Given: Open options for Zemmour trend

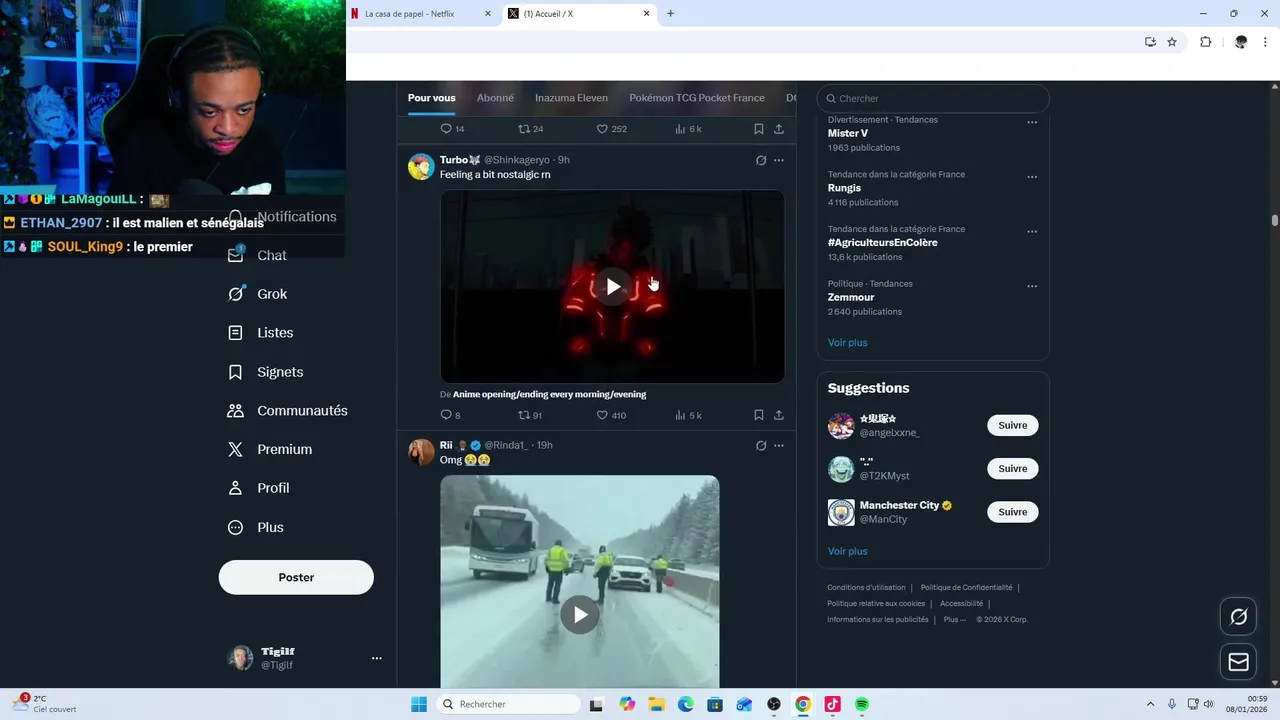Looking at the screenshot, I should (1032, 286).
